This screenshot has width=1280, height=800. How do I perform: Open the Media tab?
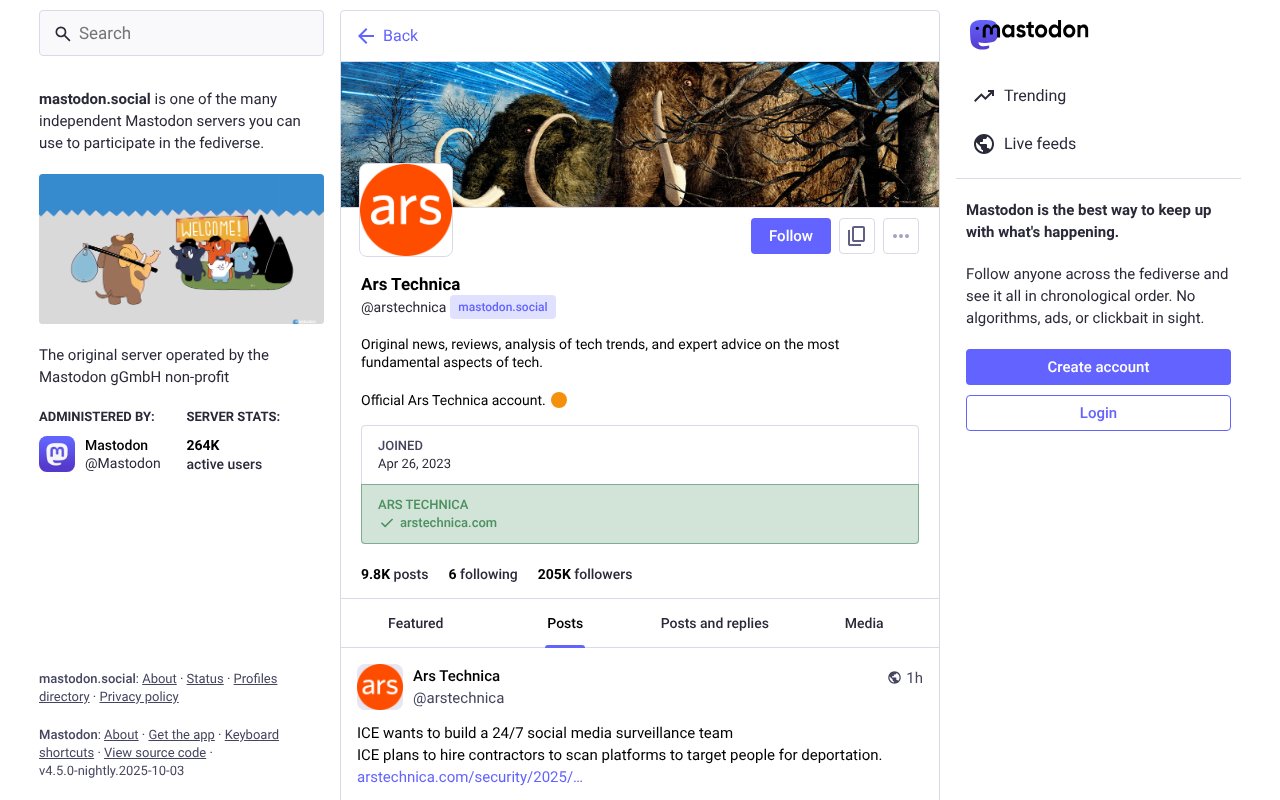pos(863,623)
